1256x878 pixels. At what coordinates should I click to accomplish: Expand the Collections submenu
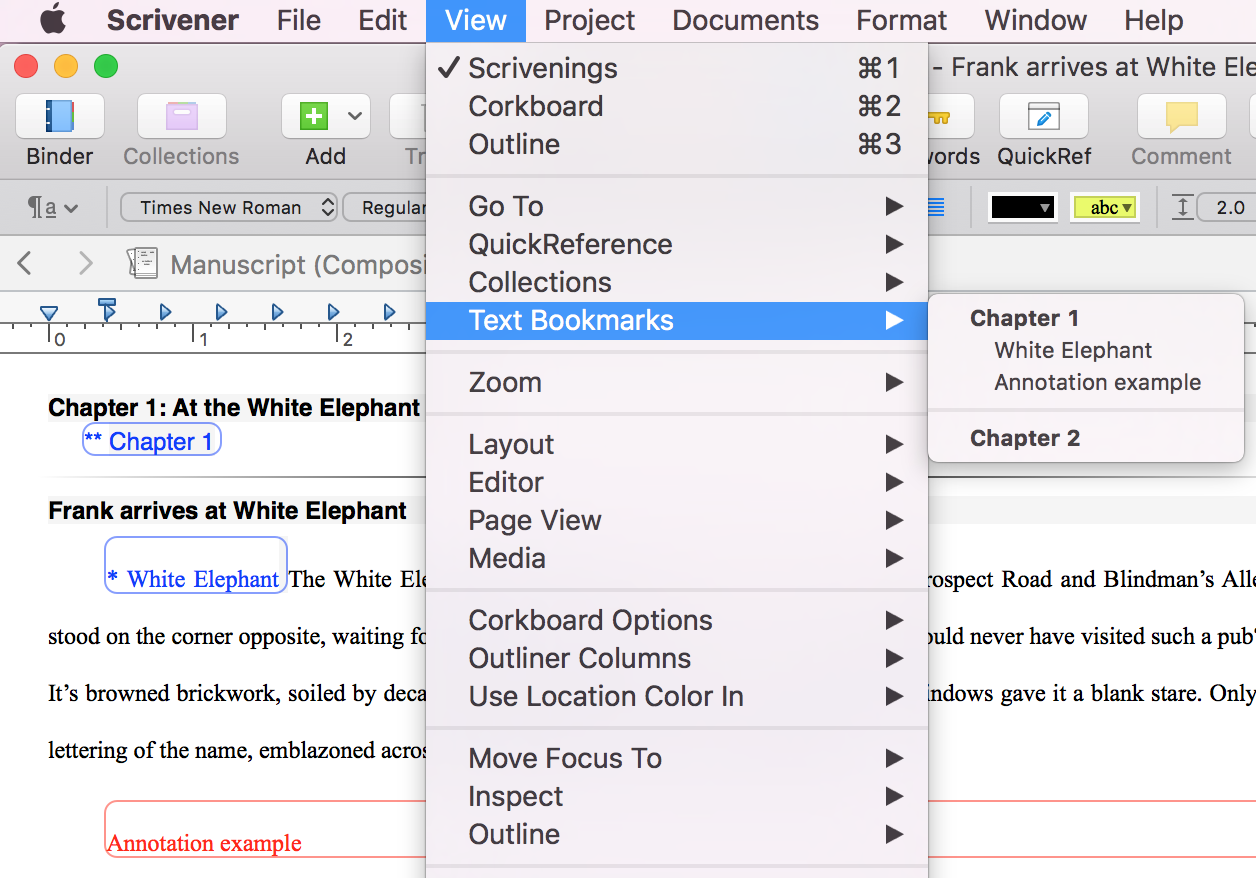[x=677, y=282]
